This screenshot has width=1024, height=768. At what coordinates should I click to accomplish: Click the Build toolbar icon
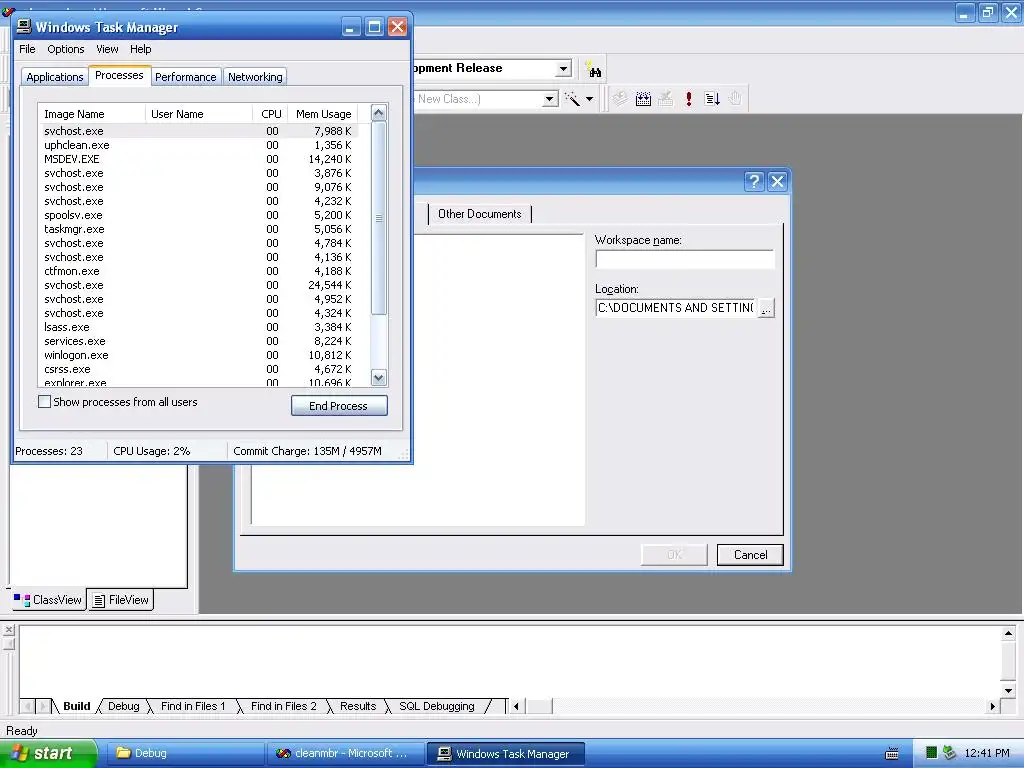click(x=643, y=99)
